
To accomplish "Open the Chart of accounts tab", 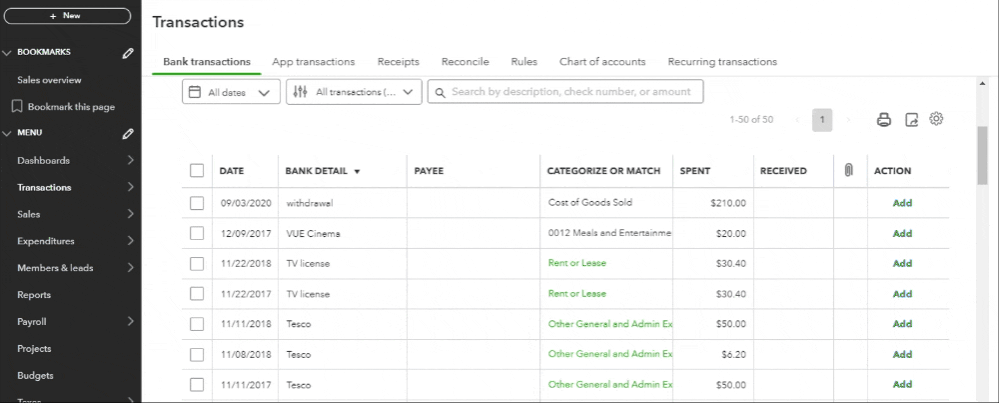I will [x=602, y=62].
